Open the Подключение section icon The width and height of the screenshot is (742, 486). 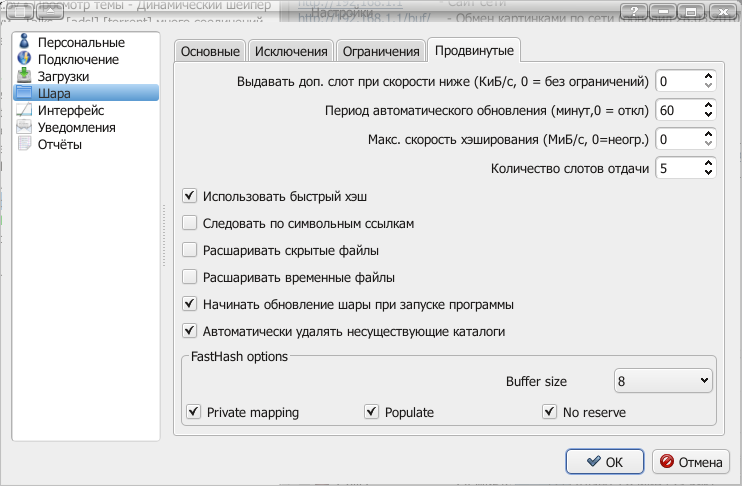point(25,60)
